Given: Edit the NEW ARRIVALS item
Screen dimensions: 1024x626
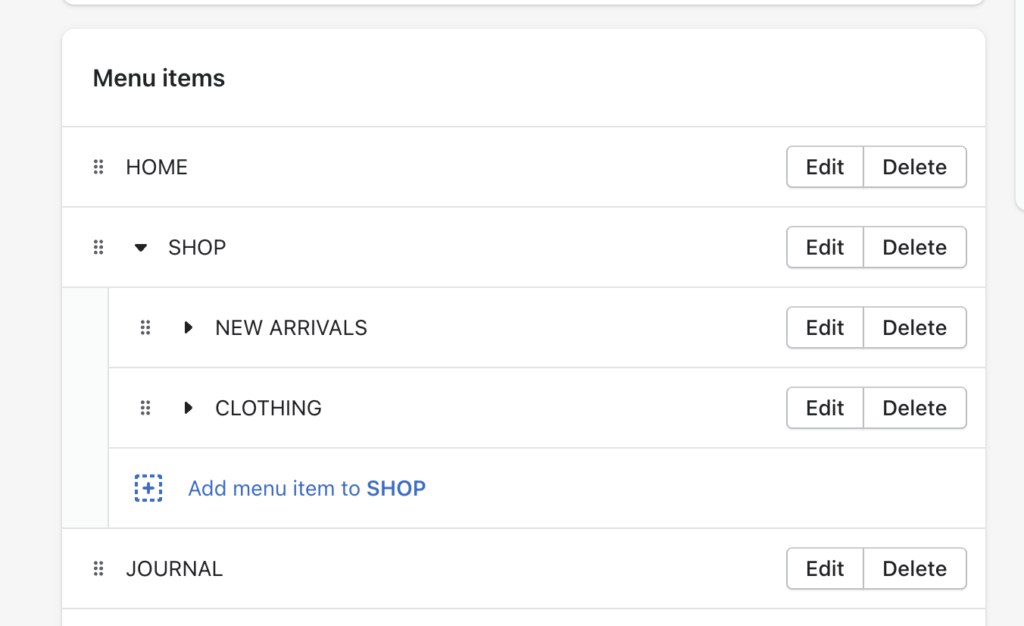Looking at the screenshot, I should coord(825,328).
